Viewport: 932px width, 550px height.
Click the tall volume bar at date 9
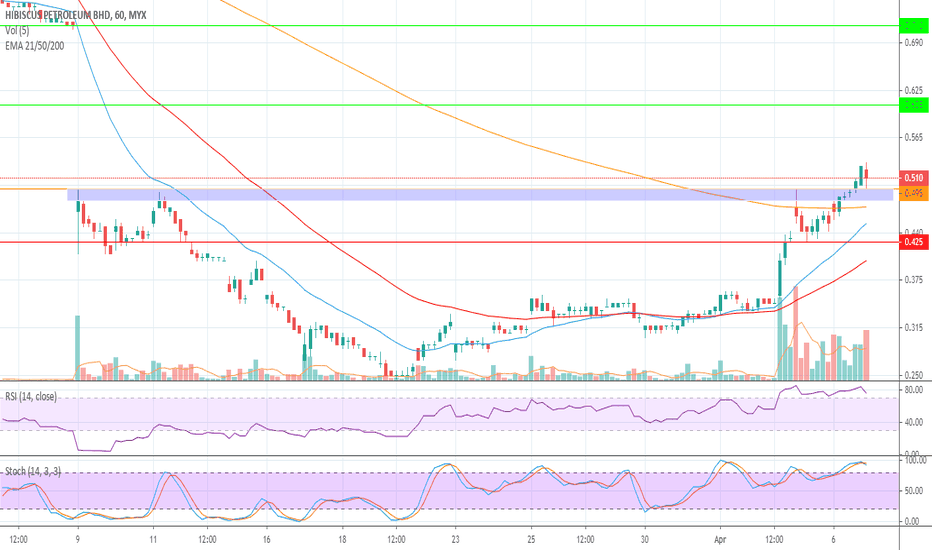click(77, 348)
